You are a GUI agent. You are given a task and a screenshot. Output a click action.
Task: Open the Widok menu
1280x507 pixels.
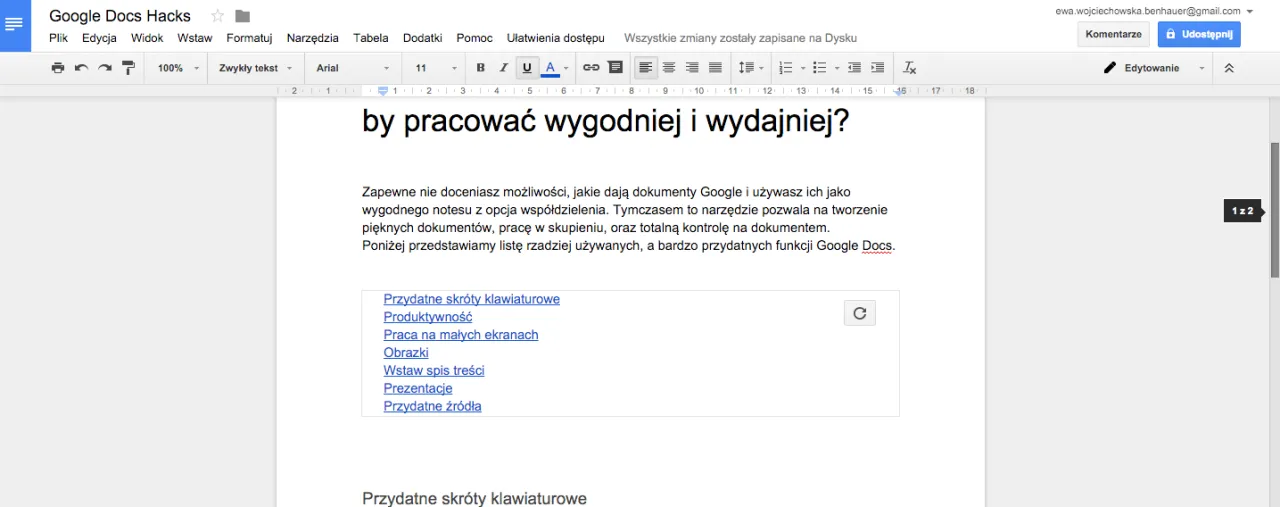point(147,38)
